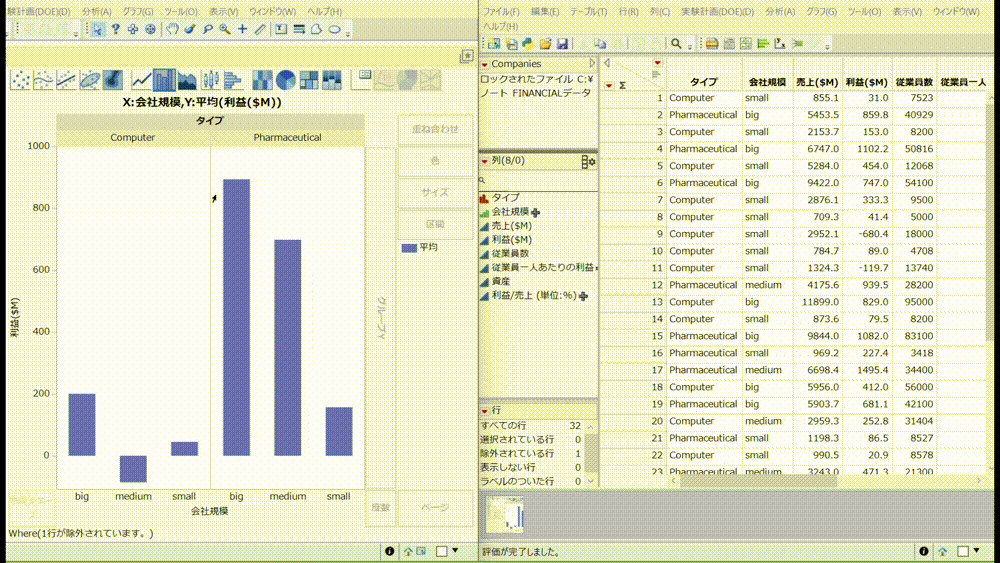Toggle the checkbox in Graph Builder status bar
This screenshot has height=563, width=1000.
coord(441,552)
